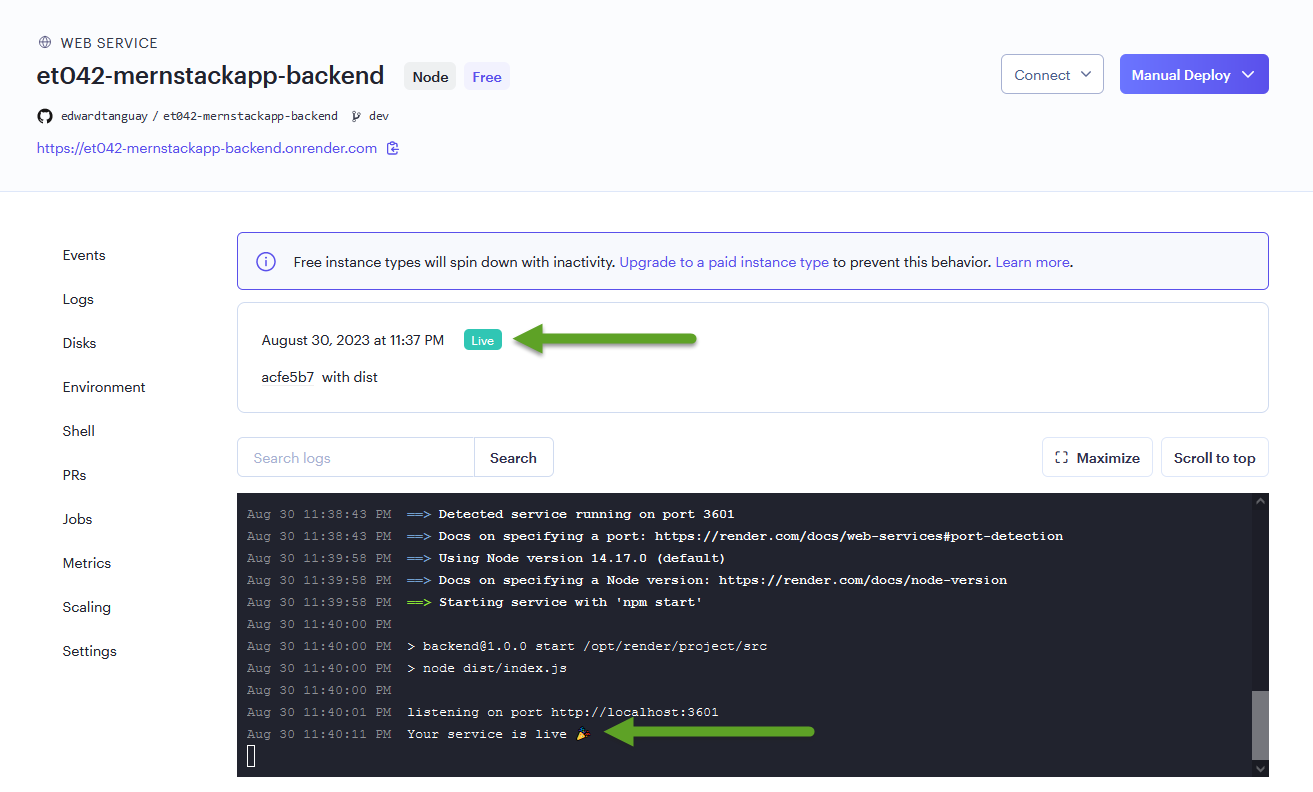The width and height of the screenshot is (1313, 792).
Task: Click Scroll to top button
Action: [x=1214, y=457]
